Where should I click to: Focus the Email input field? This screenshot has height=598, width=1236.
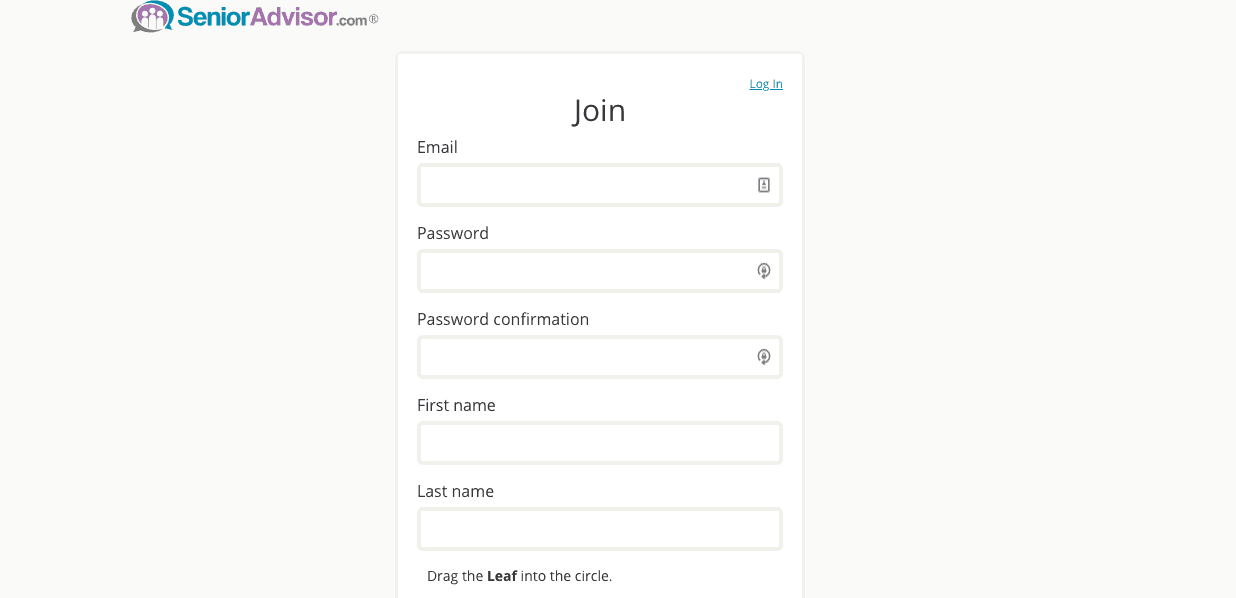coord(585,185)
